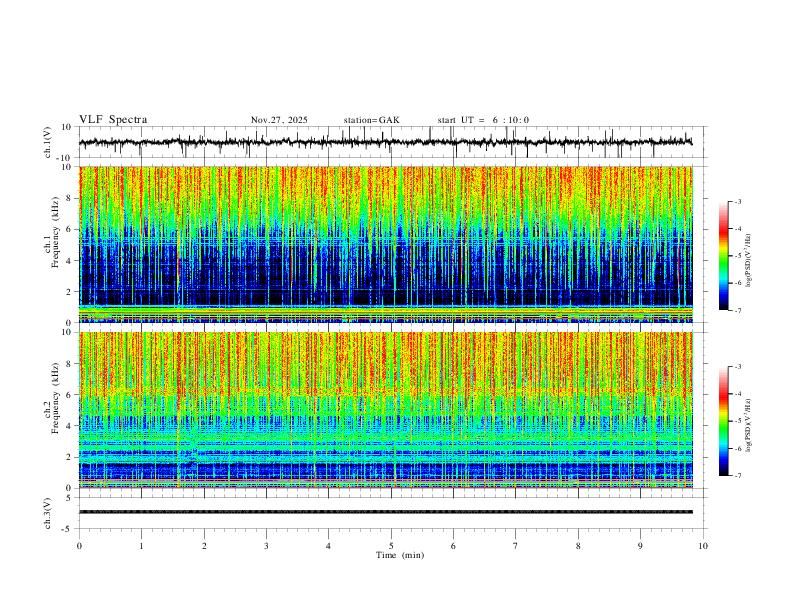Click the ch.1 "Frequency (kHz)" axis label
Viewport: 792px width, 612px height.
pos(56,233)
